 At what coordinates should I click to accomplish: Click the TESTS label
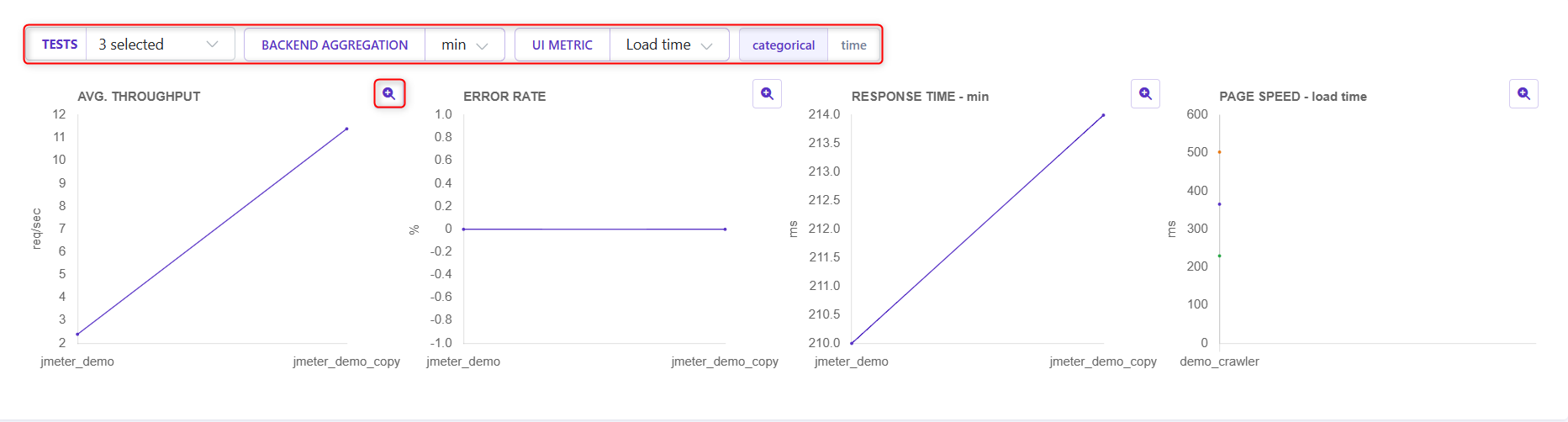[60, 45]
